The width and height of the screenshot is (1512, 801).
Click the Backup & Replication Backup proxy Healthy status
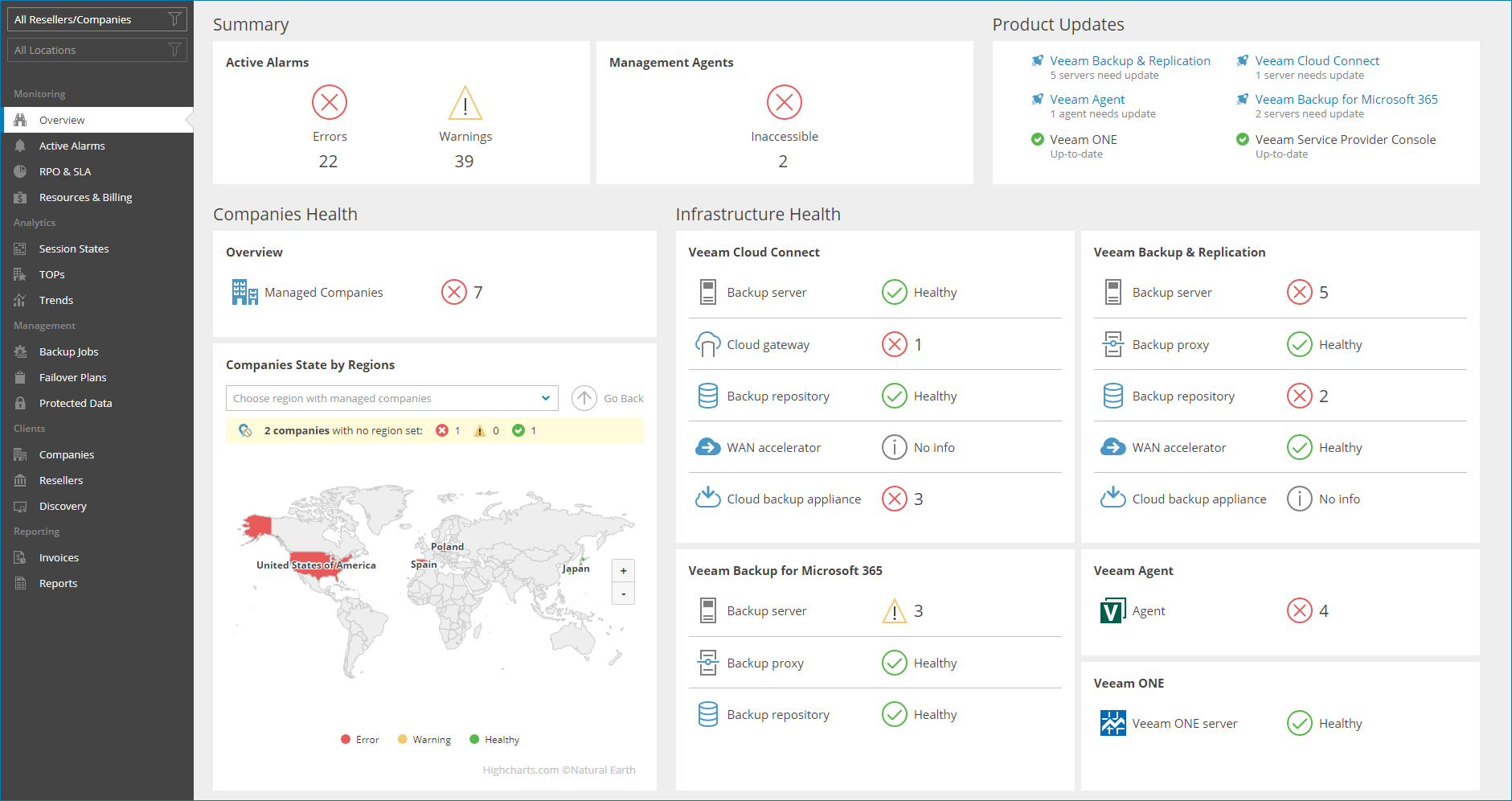coord(1325,344)
